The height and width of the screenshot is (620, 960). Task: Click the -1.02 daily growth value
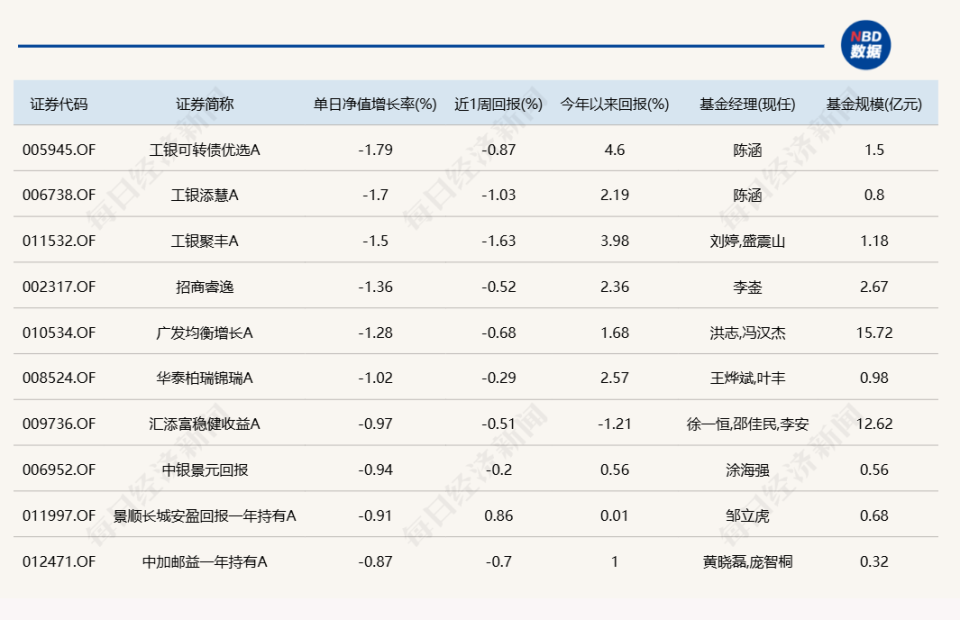click(x=375, y=378)
